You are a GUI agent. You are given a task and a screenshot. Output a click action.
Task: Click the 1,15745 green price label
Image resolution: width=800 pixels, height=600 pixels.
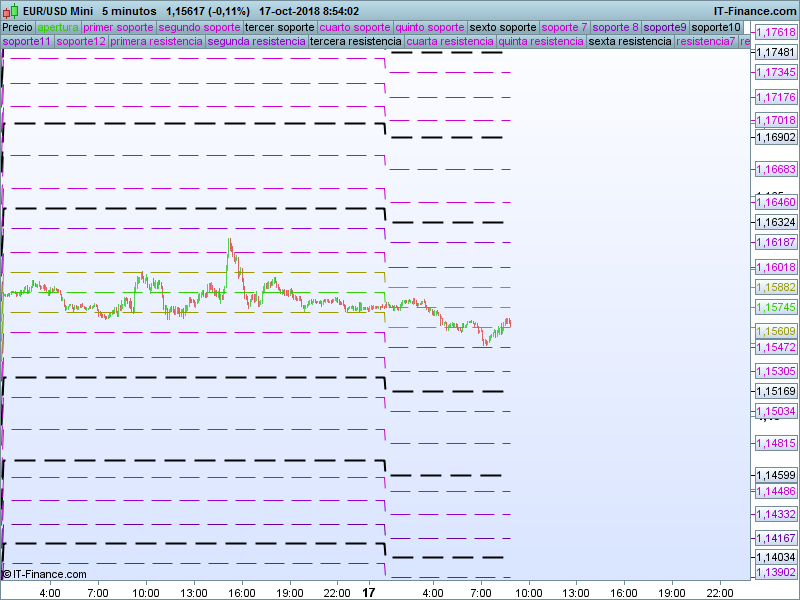[x=776, y=308]
